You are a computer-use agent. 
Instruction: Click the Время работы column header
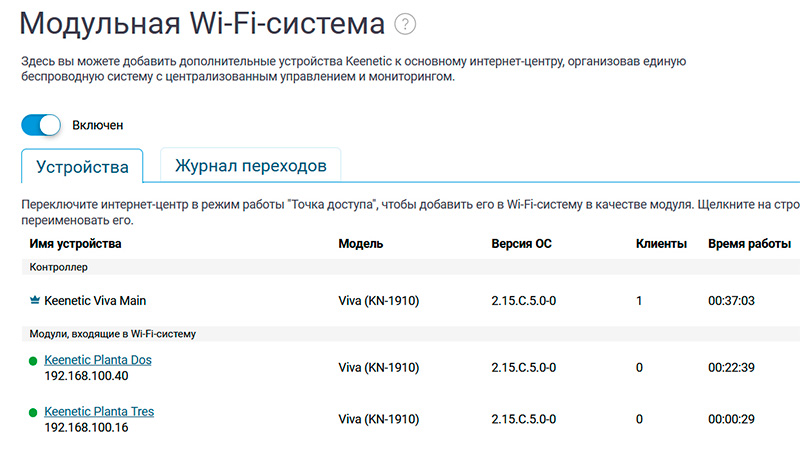point(749,244)
